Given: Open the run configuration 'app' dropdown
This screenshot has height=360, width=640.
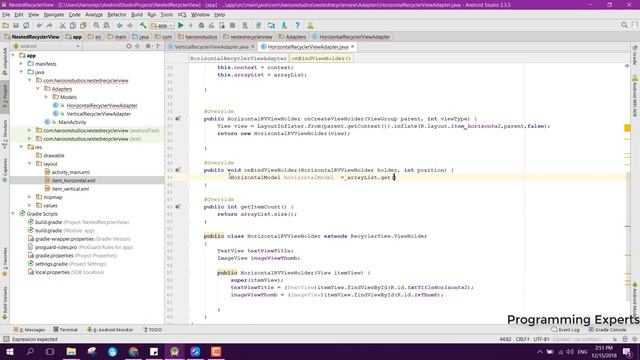Looking at the screenshot, I should [162, 25].
